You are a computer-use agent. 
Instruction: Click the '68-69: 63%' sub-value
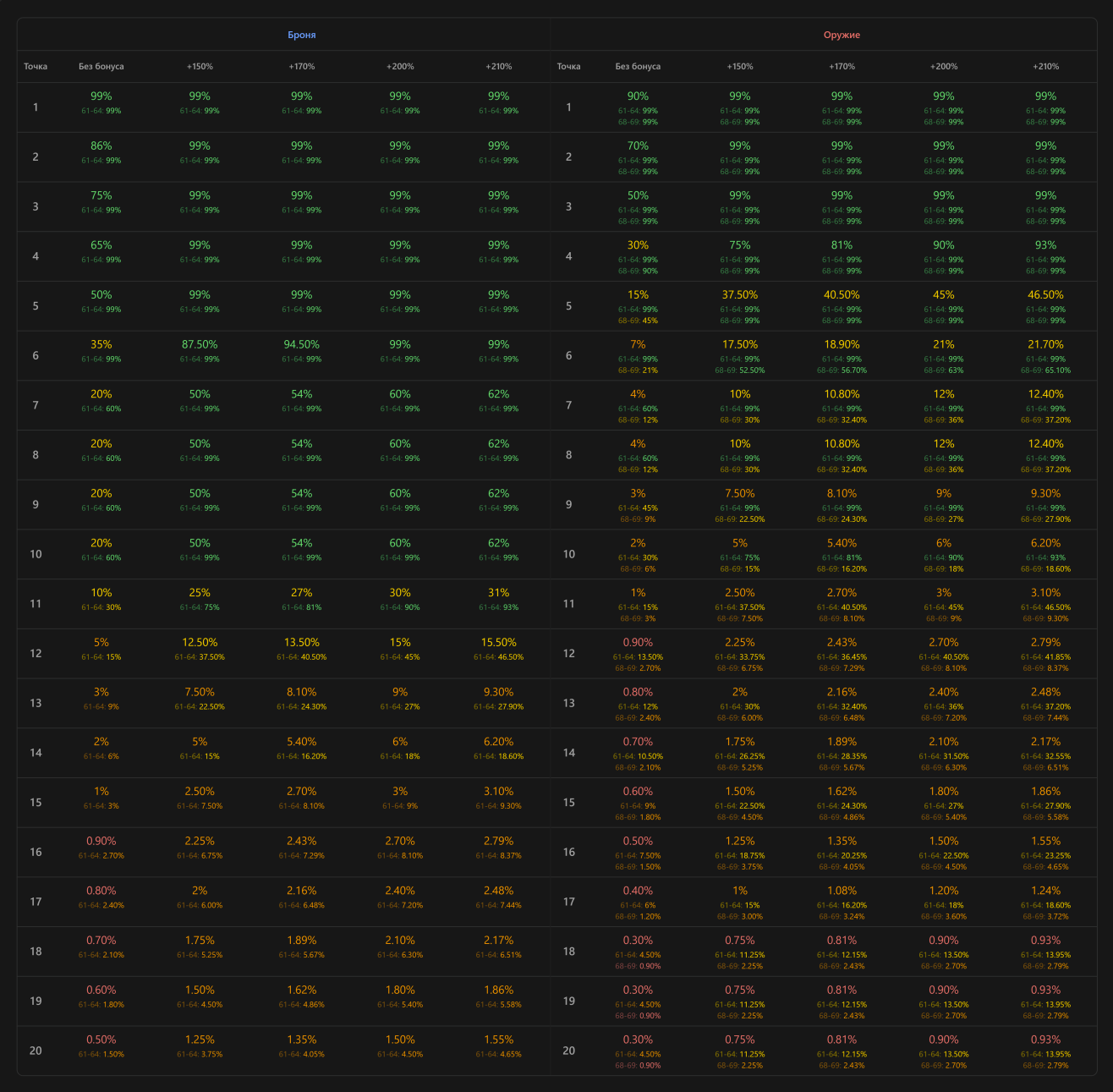point(944,370)
